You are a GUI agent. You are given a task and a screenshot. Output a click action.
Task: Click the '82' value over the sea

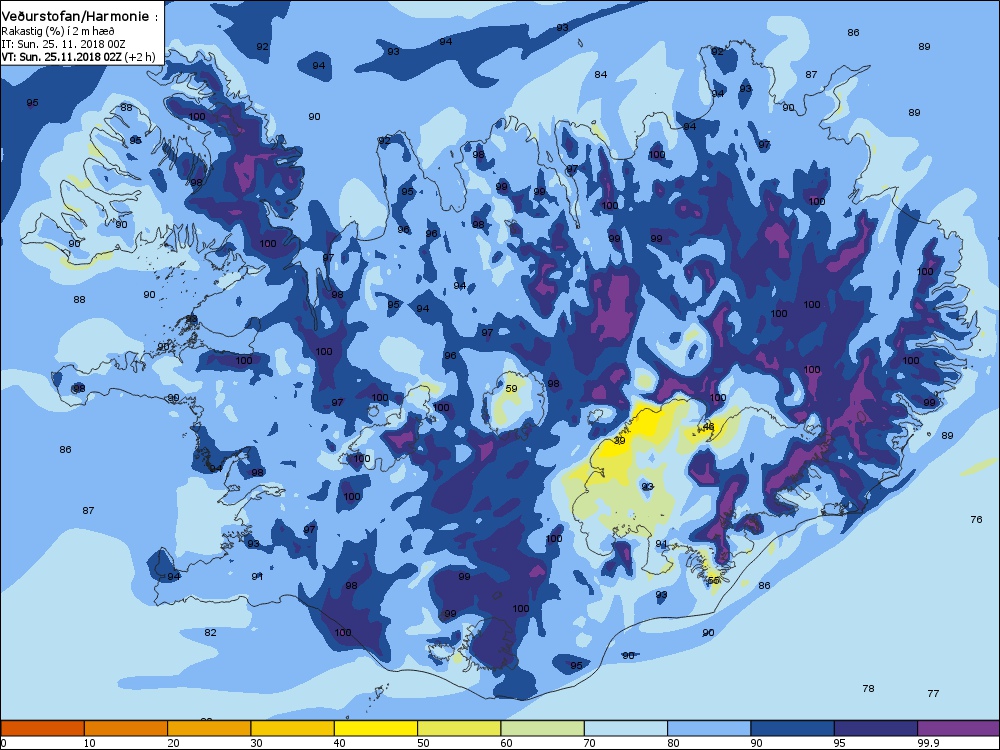(210, 633)
